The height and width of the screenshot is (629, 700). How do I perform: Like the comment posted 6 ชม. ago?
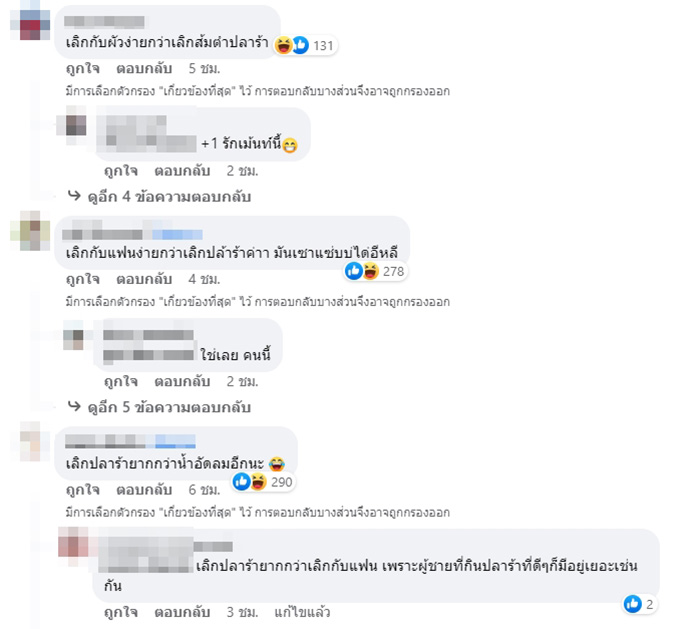pyautogui.click(x=83, y=490)
